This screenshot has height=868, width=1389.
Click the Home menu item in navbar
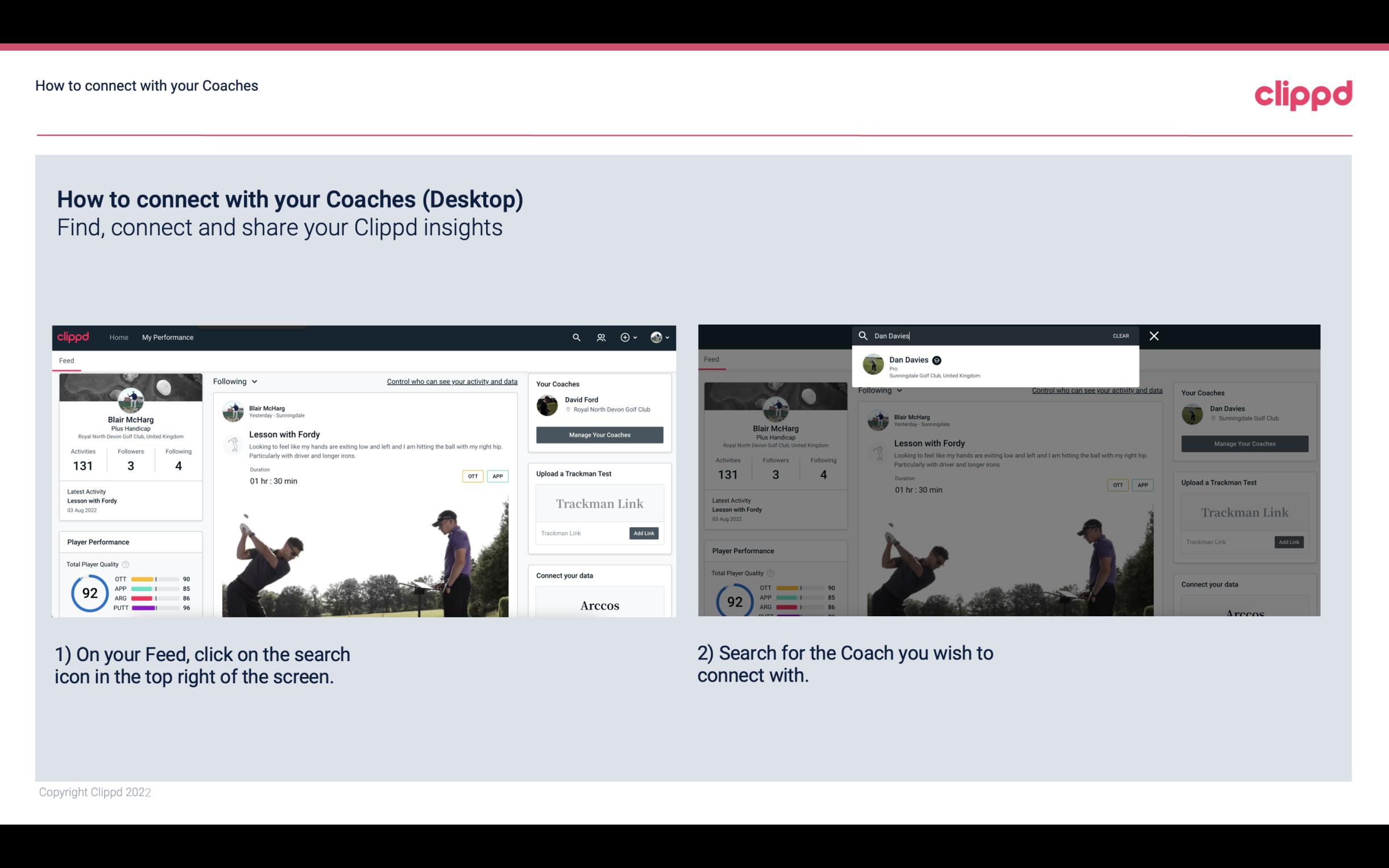point(119,337)
